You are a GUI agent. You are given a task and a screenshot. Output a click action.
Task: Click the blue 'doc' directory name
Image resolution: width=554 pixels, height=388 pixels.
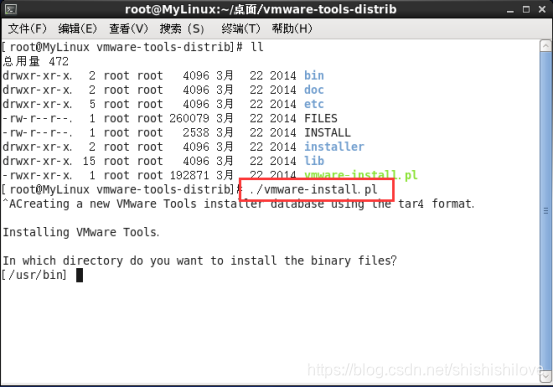(x=314, y=90)
